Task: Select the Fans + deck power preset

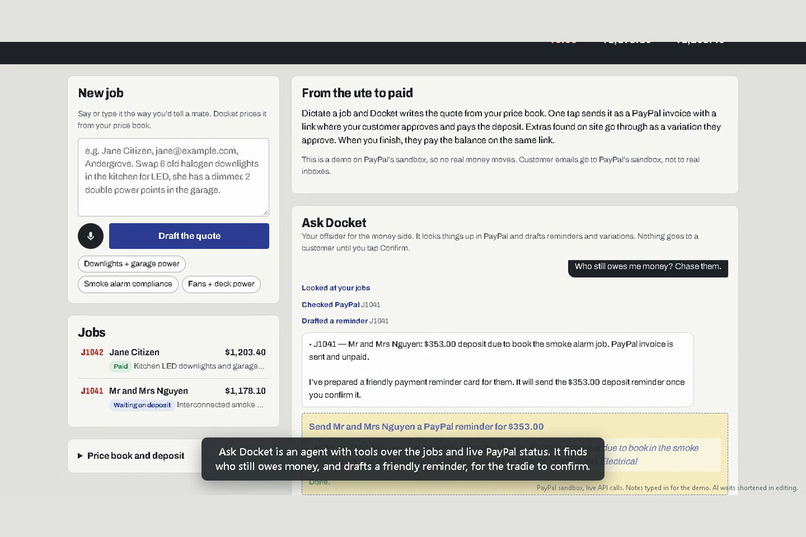Action: 221,284
